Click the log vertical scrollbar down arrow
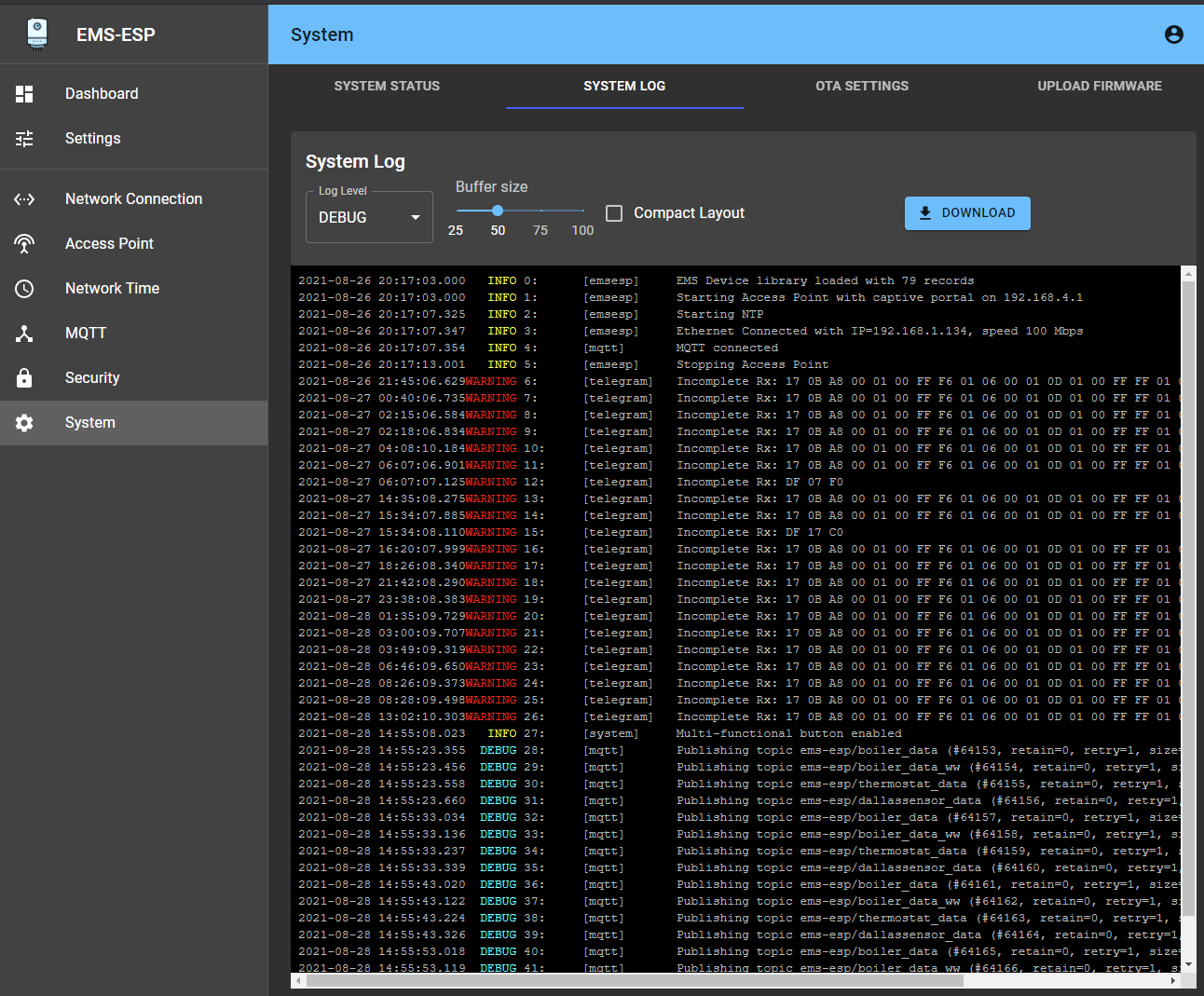Viewport: 1204px width, 996px height. pyautogui.click(x=1188, y=965)
